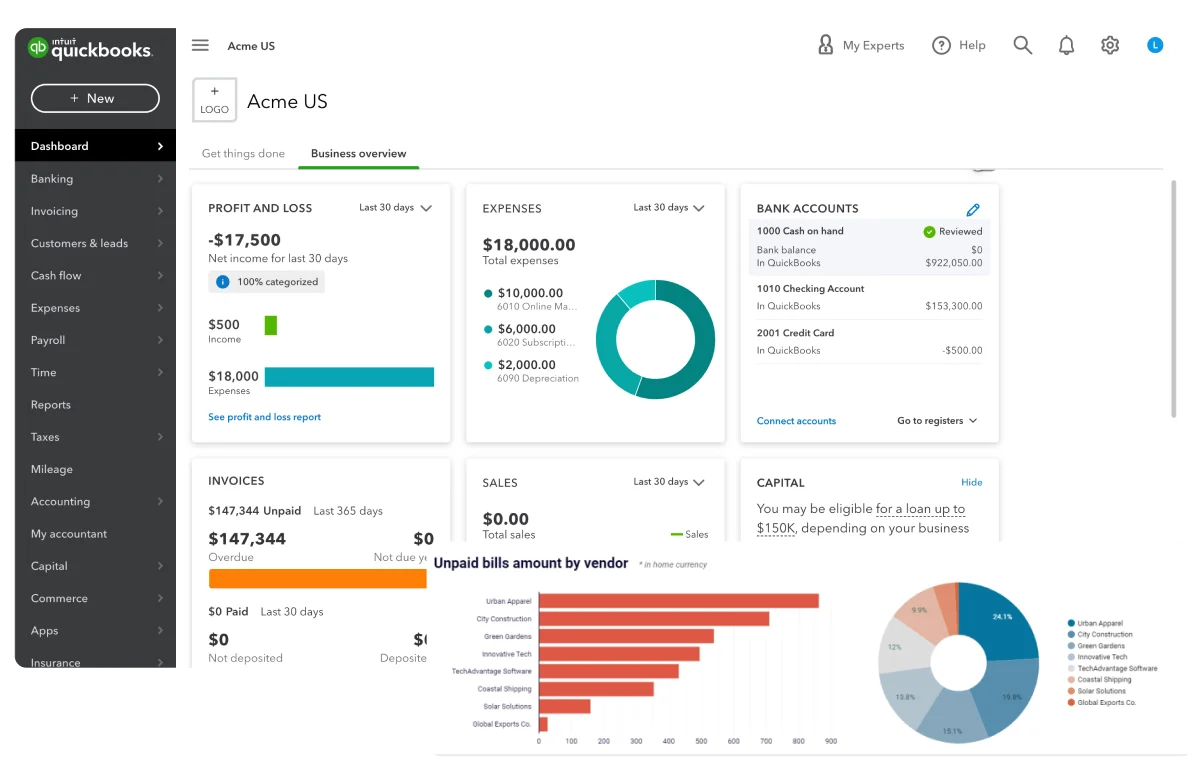Click the info icon beside 100% categorized
This screenshot has width=1200, height=762.
(x=222, y=282)
